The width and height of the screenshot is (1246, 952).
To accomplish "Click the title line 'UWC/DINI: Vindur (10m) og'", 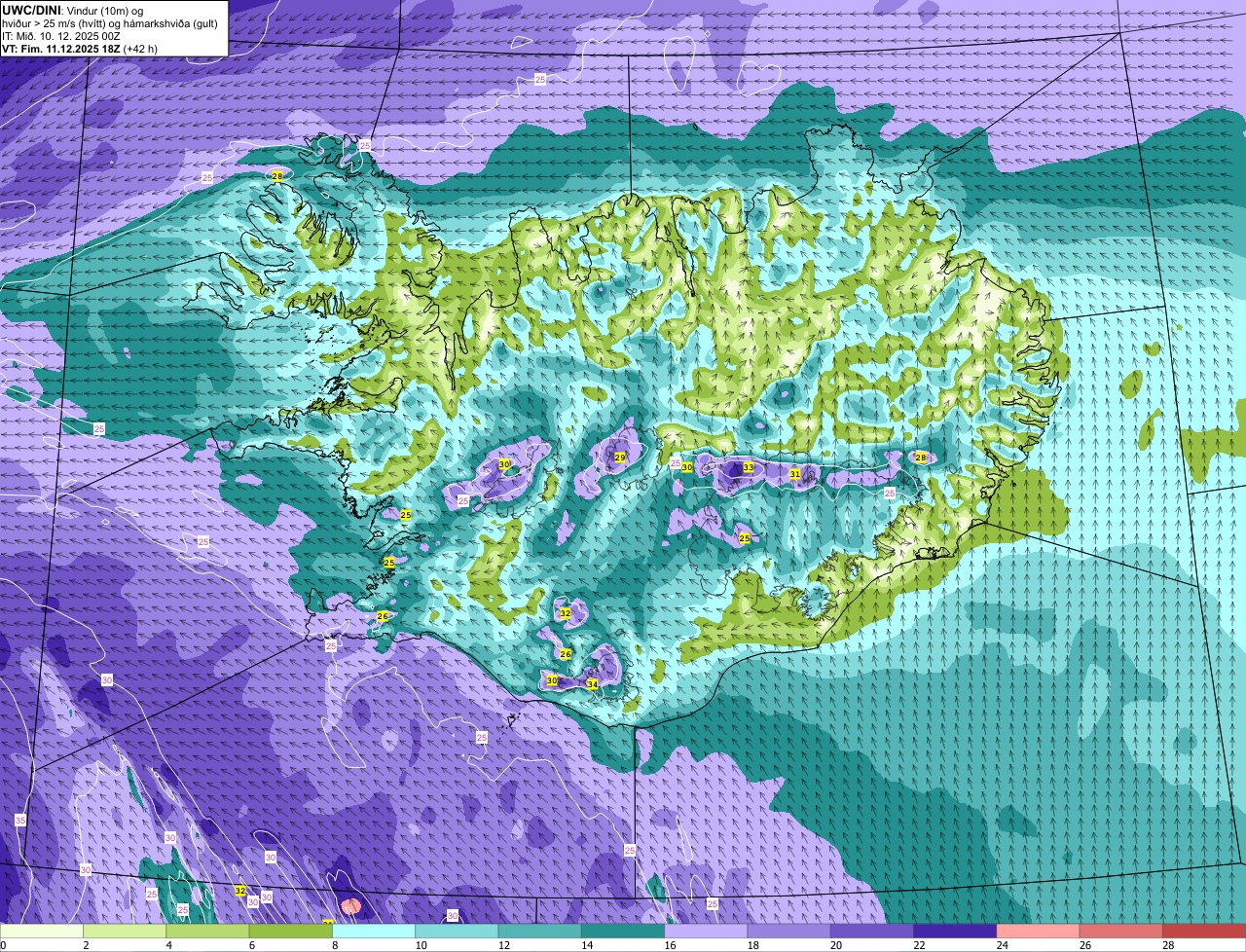I will pyautogui.click(x=73, y=10).
